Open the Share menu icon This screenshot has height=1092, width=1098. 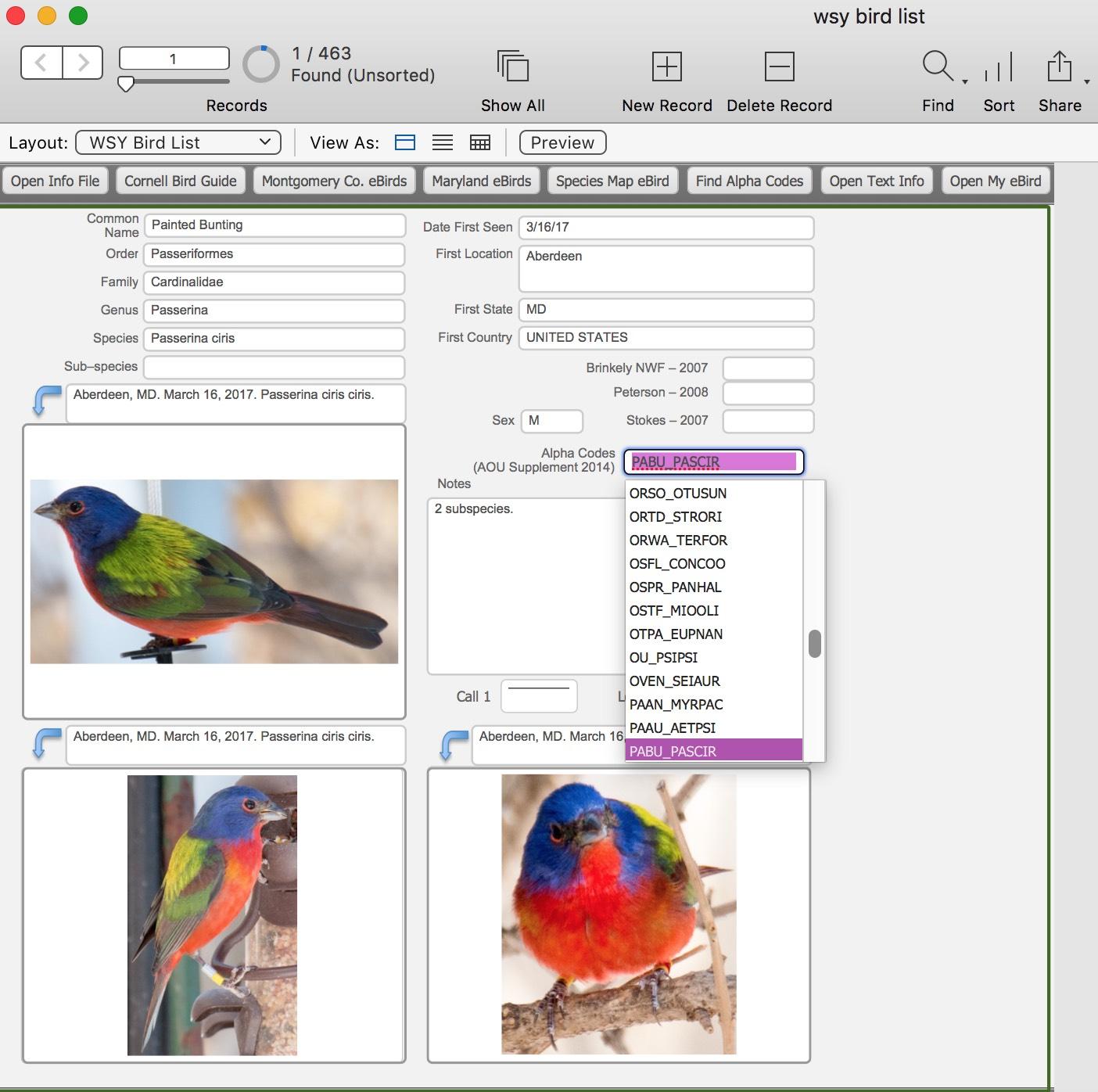click(x=1059, y=66)
